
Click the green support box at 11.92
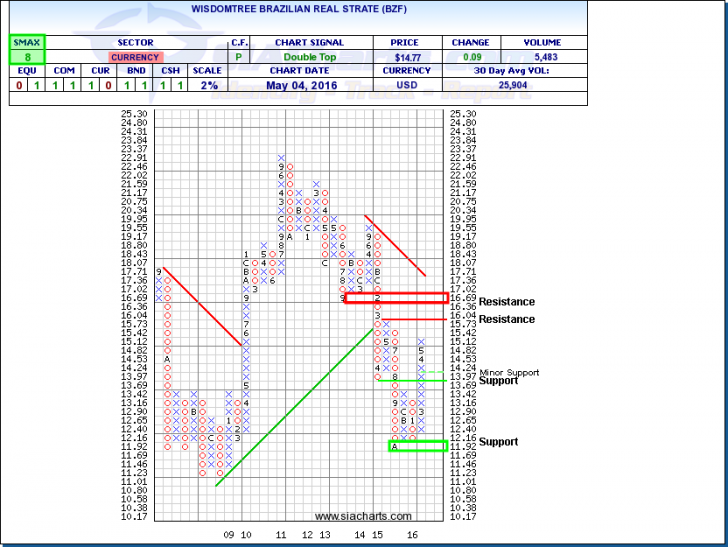417,446
